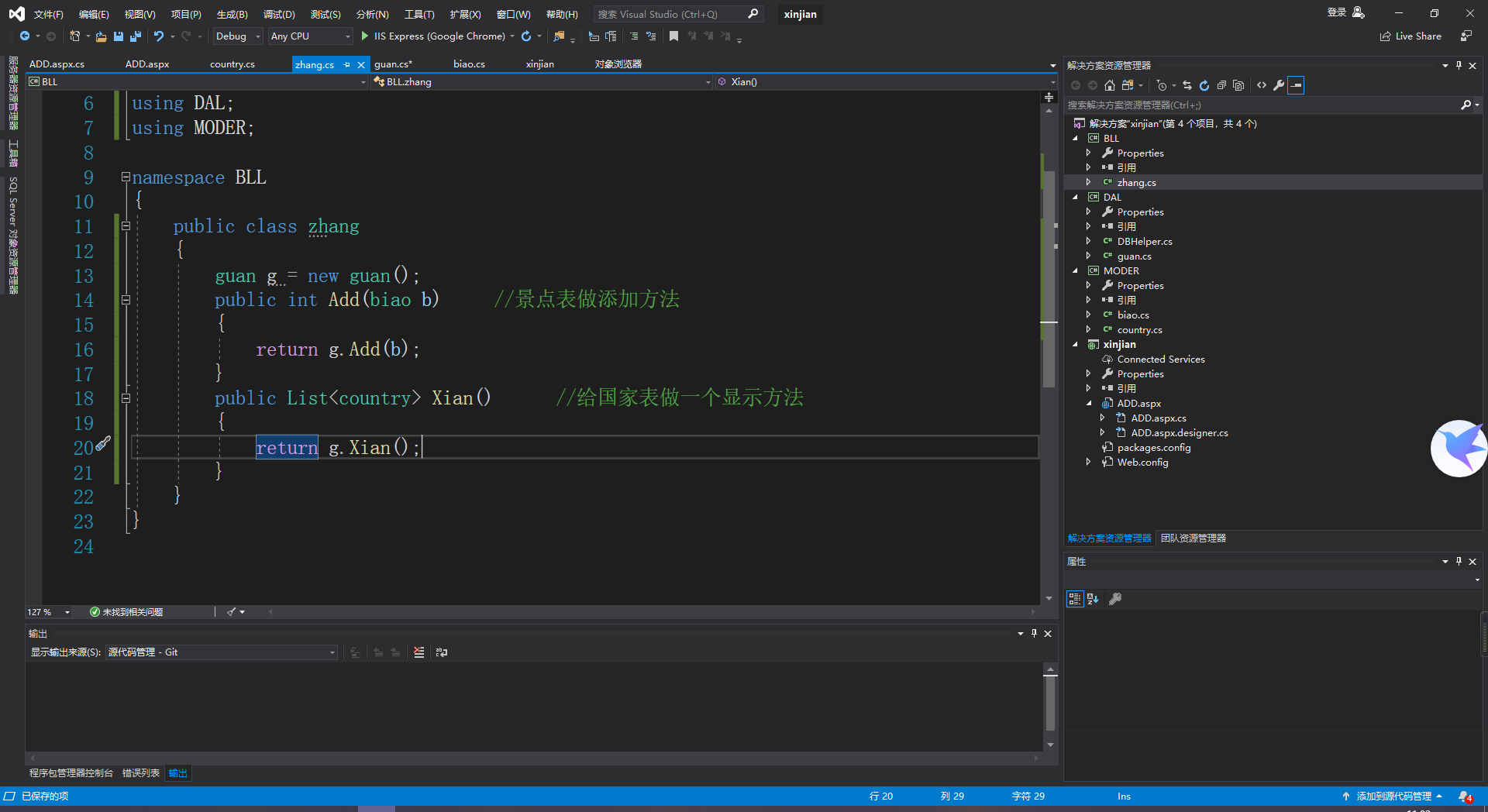This screenshot has height=812, width=1488.
Task: Click the Categorized view icon in Properties panel
Action: [1075, 599]
